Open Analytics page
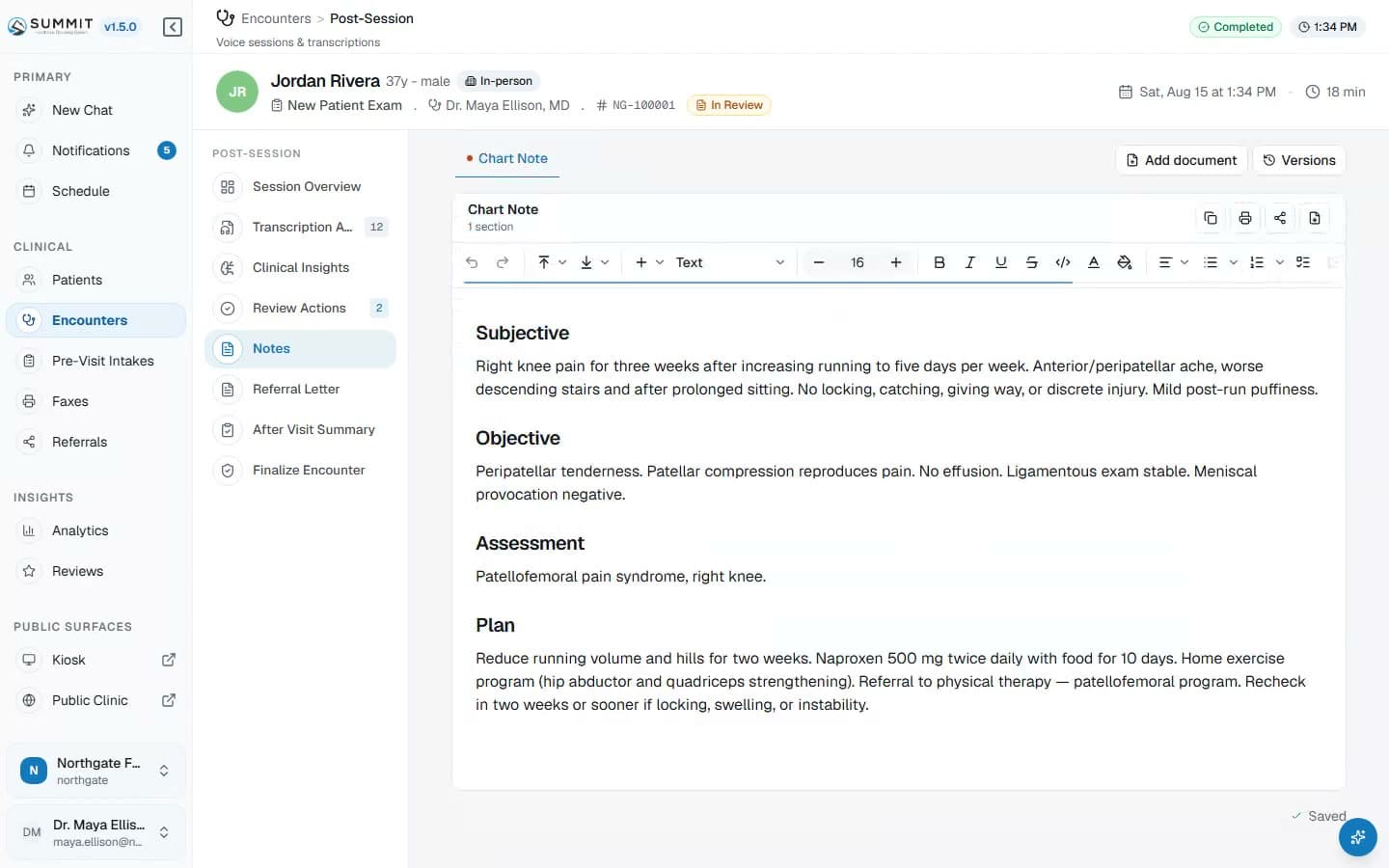The width and height of the screenshot is (1389, 868). 95,530
